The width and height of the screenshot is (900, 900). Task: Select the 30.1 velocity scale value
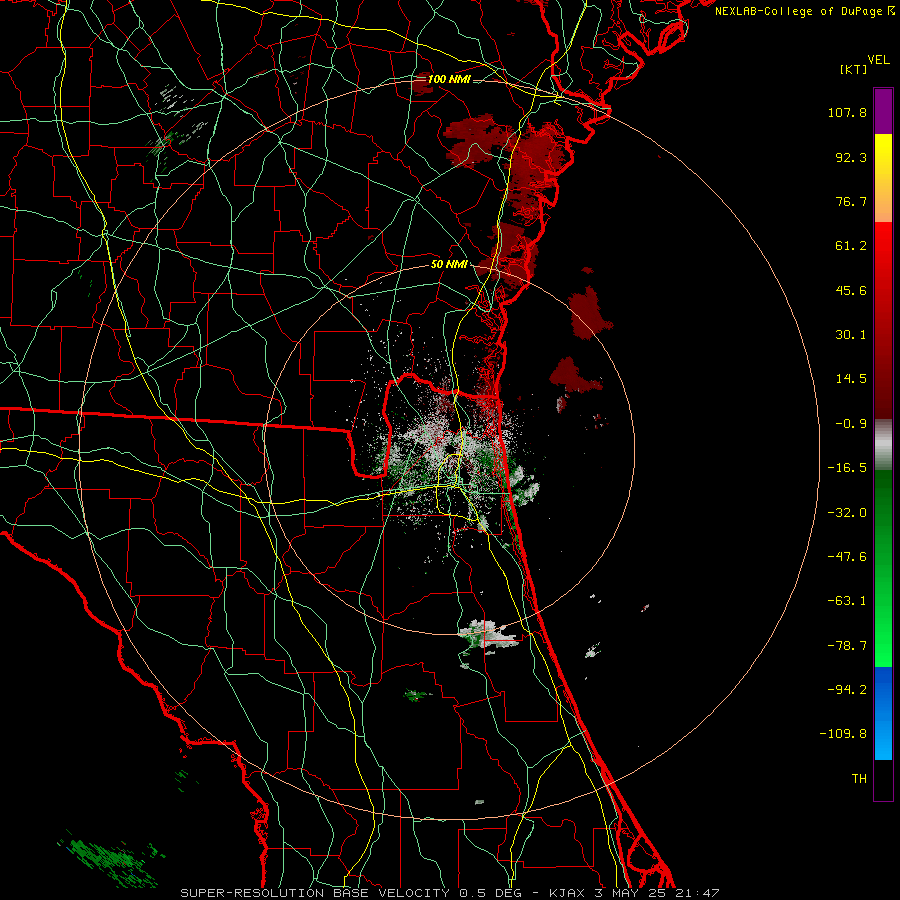pos(851,335)
